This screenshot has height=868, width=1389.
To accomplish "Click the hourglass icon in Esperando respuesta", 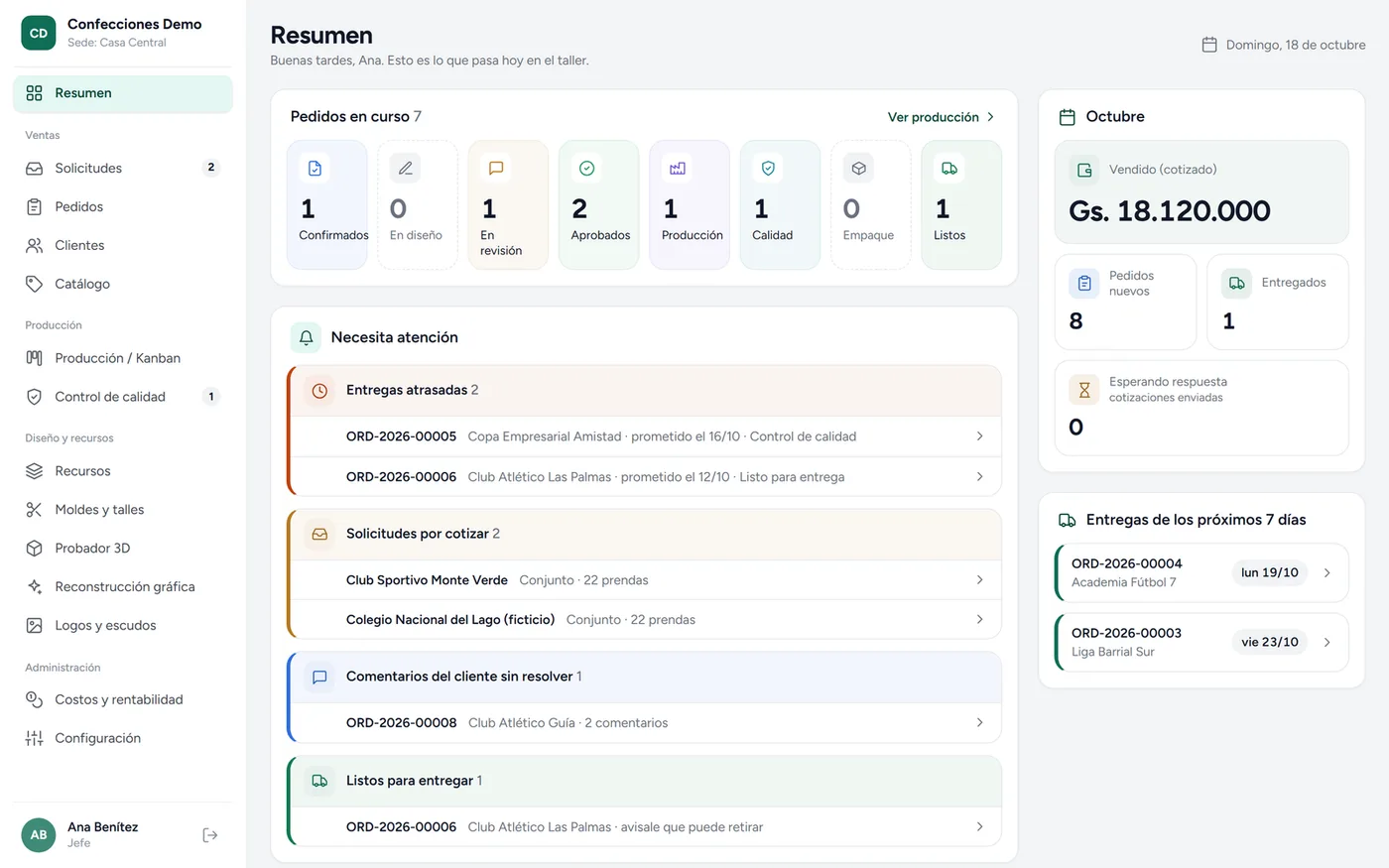I will click(x=1084, y=390).
